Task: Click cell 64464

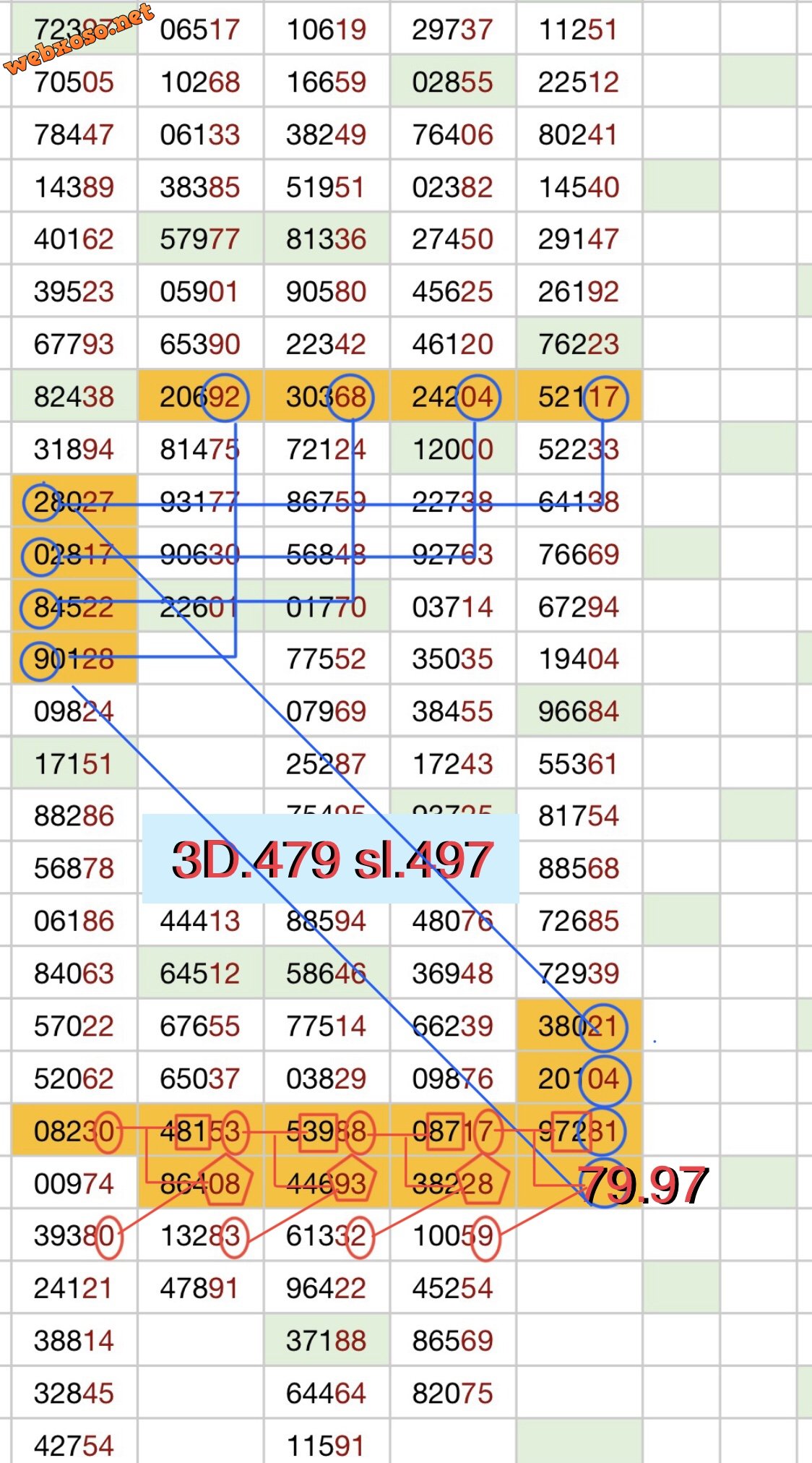Action: click(x=327, y=1393)
